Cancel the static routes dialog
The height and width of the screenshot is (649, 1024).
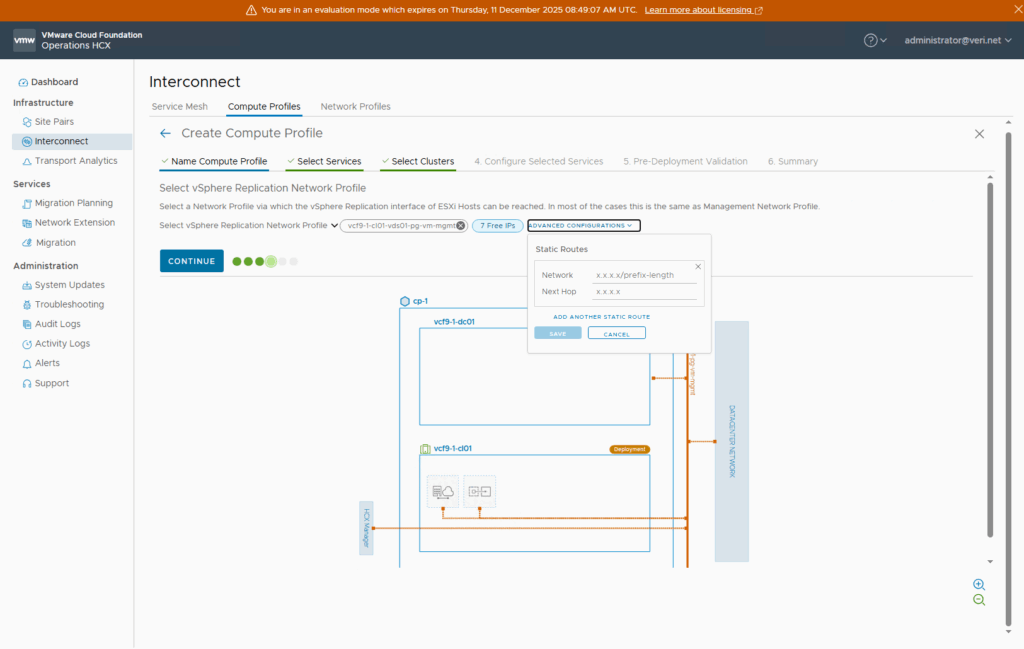[x=616, y=333]
